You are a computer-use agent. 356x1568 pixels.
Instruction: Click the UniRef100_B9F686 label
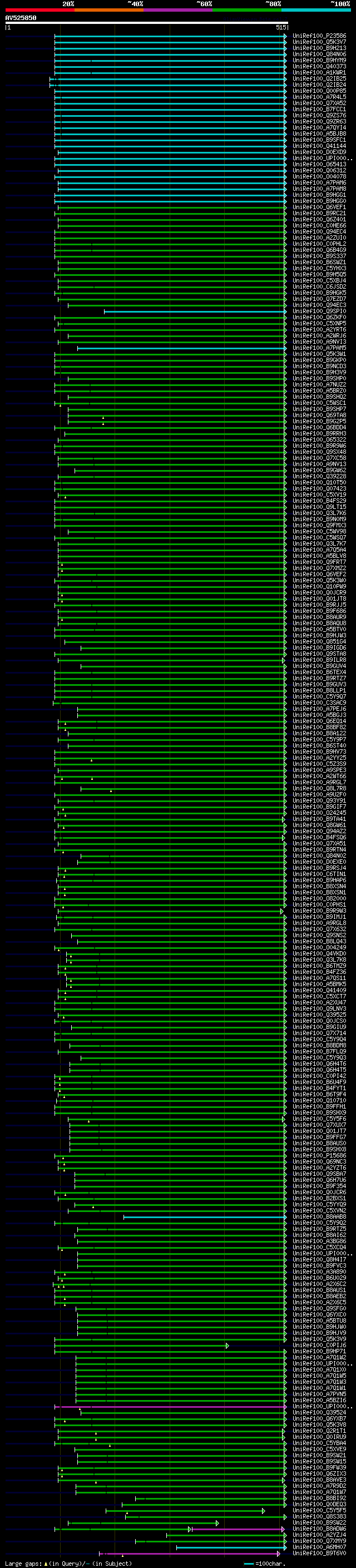tap(319, 611)
